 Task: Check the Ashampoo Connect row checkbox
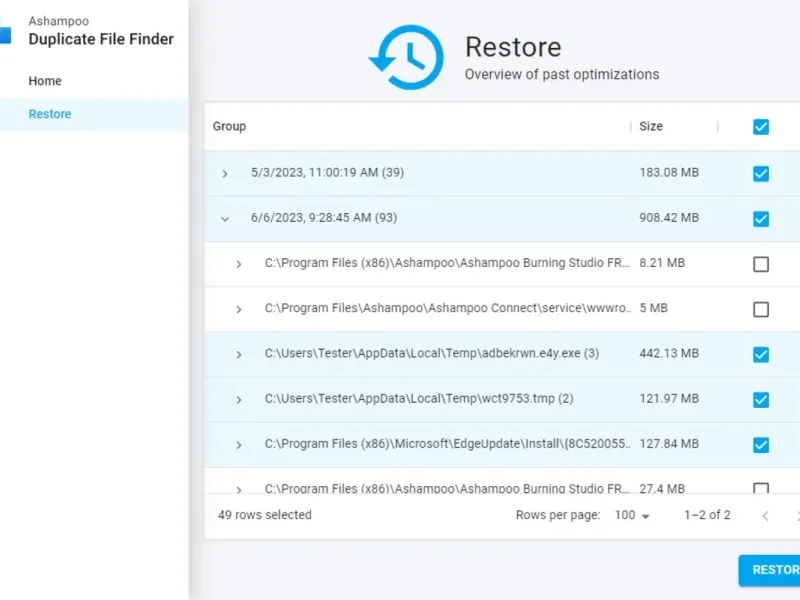point(761,309)
